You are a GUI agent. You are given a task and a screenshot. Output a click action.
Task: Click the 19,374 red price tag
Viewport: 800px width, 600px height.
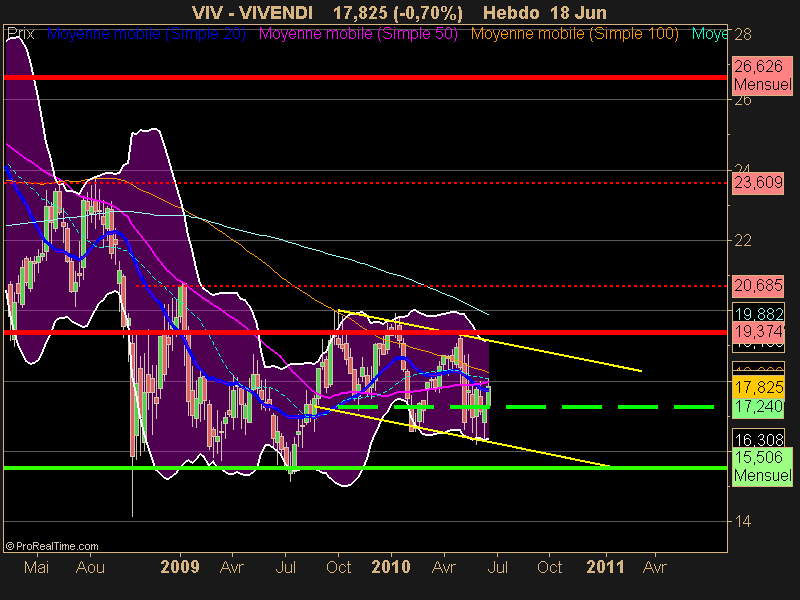(x=758, y=332)
